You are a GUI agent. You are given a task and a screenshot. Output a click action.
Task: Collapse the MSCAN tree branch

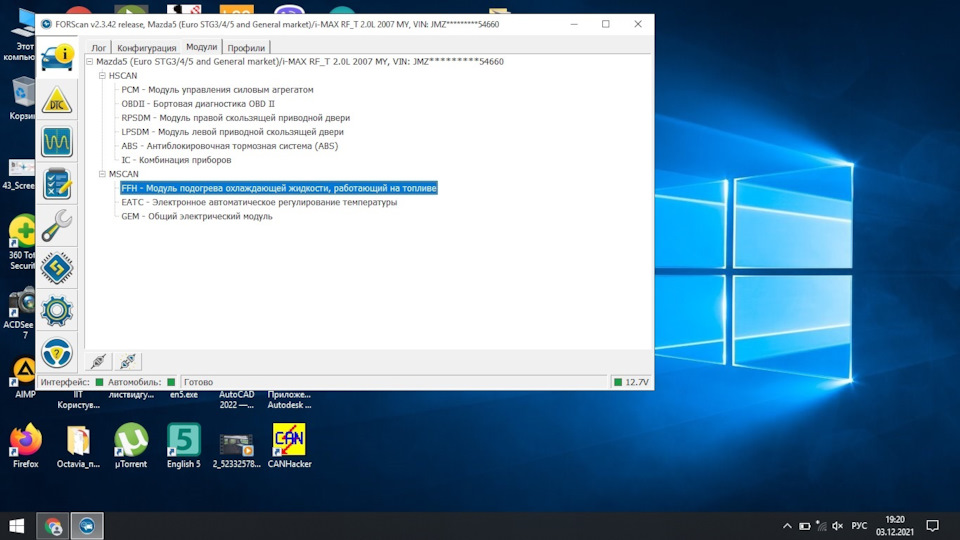102,174
